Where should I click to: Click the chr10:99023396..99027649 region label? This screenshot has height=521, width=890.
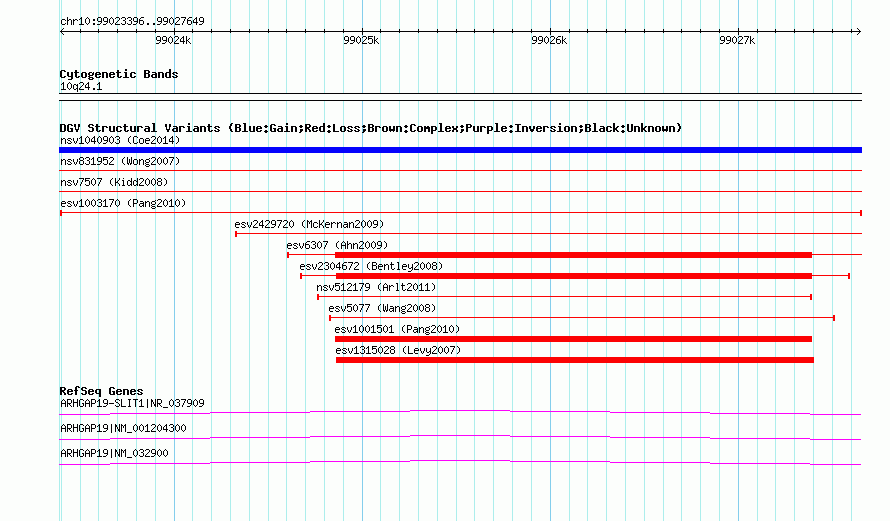(132, 21)
